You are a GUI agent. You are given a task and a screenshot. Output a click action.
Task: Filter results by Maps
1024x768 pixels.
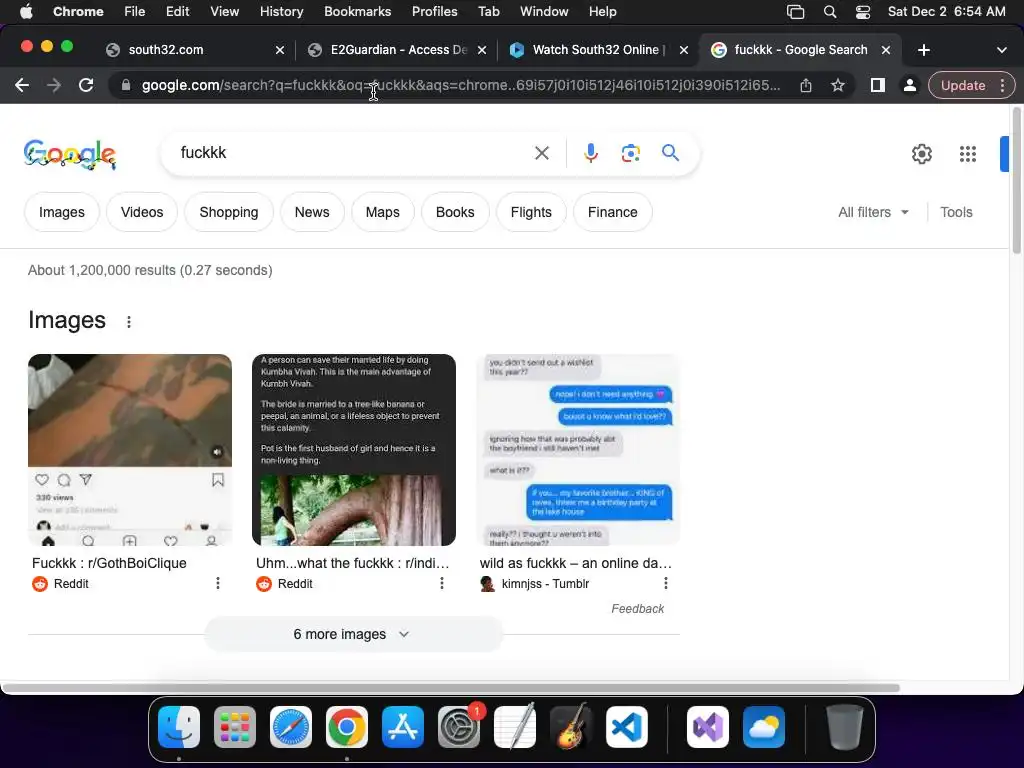[x=382, y=212]
